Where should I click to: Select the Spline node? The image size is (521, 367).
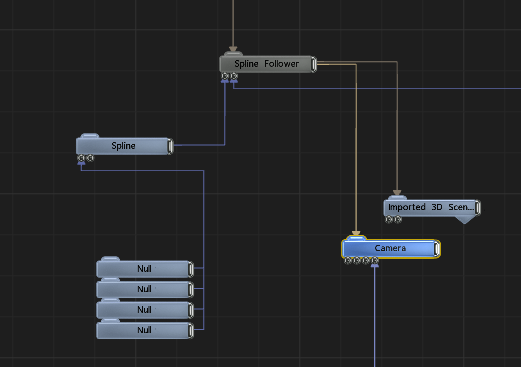125,146
